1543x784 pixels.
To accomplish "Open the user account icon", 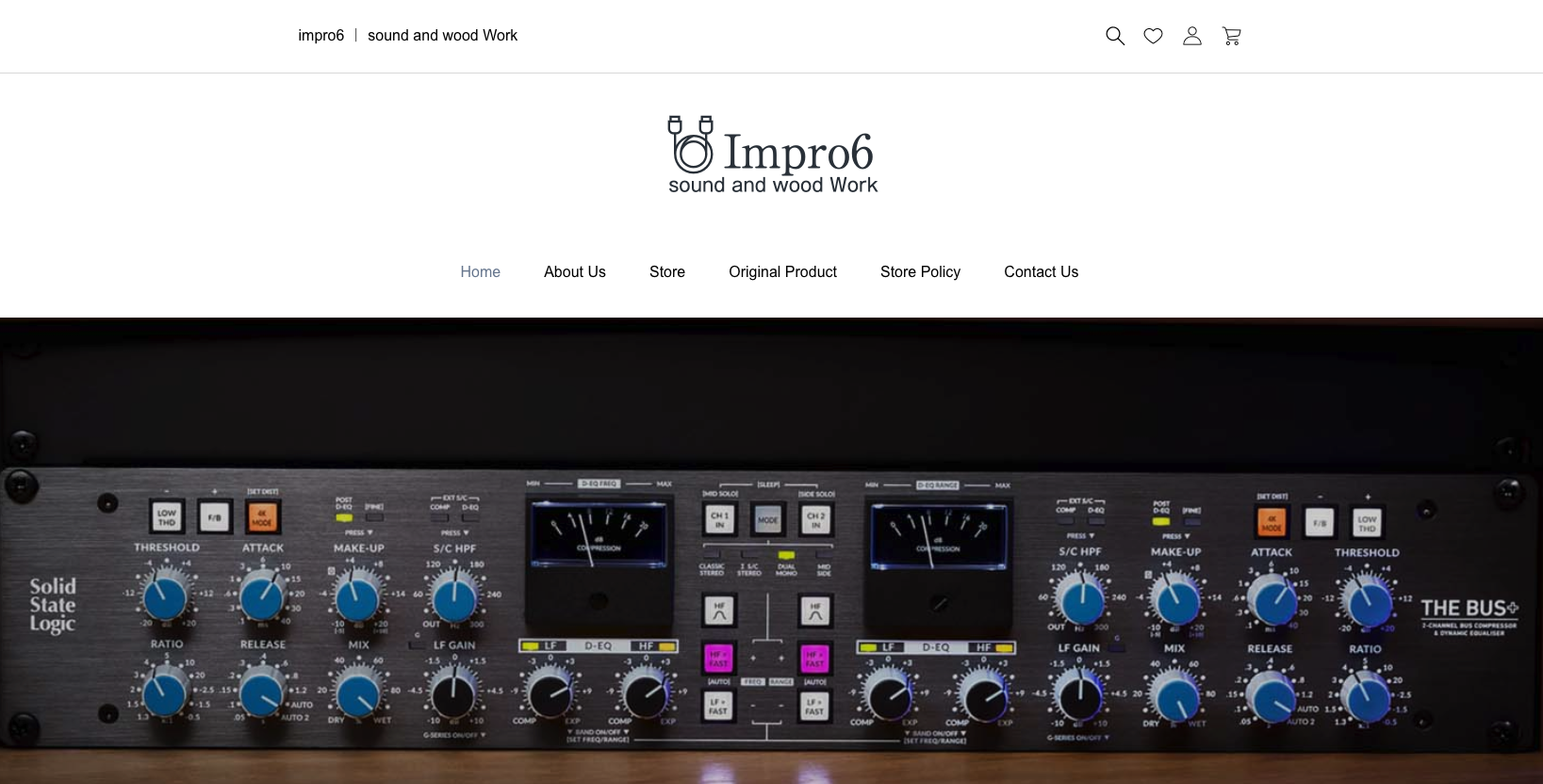I will tap(1192, 36).
